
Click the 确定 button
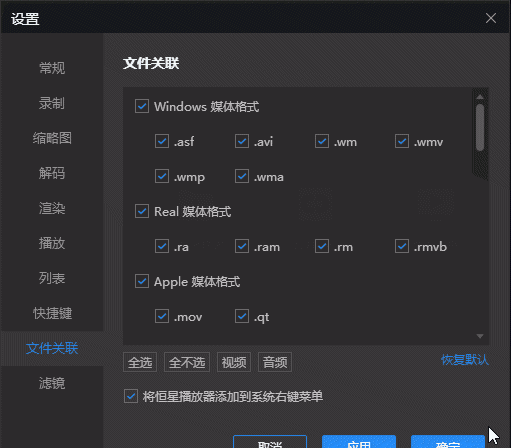pyautogui.click(x=448, y=442)
